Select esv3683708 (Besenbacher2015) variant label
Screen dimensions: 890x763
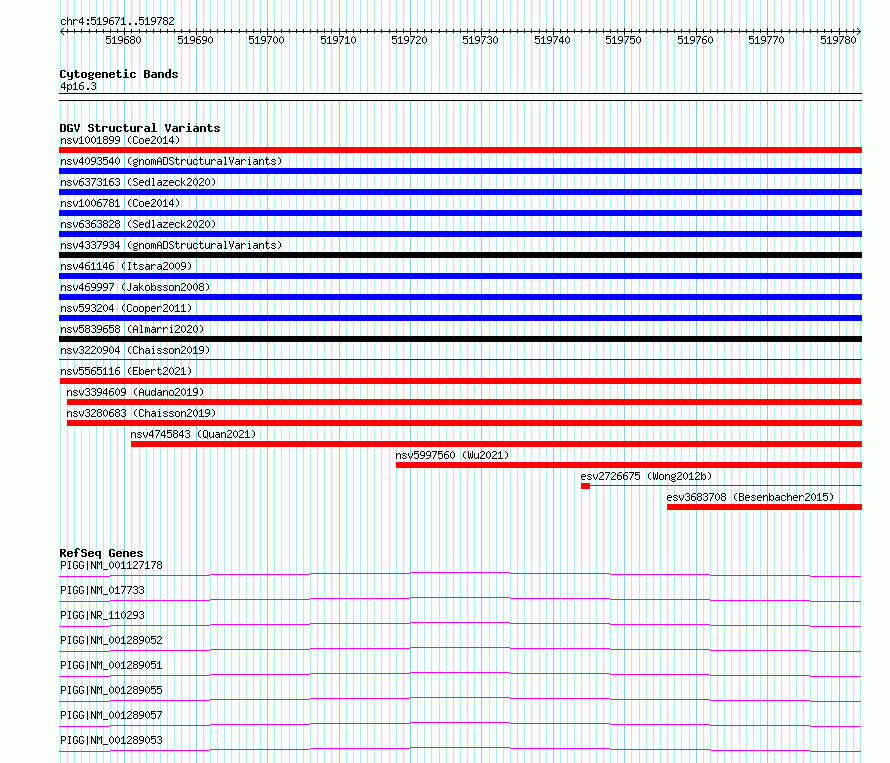tap(750, 497)
